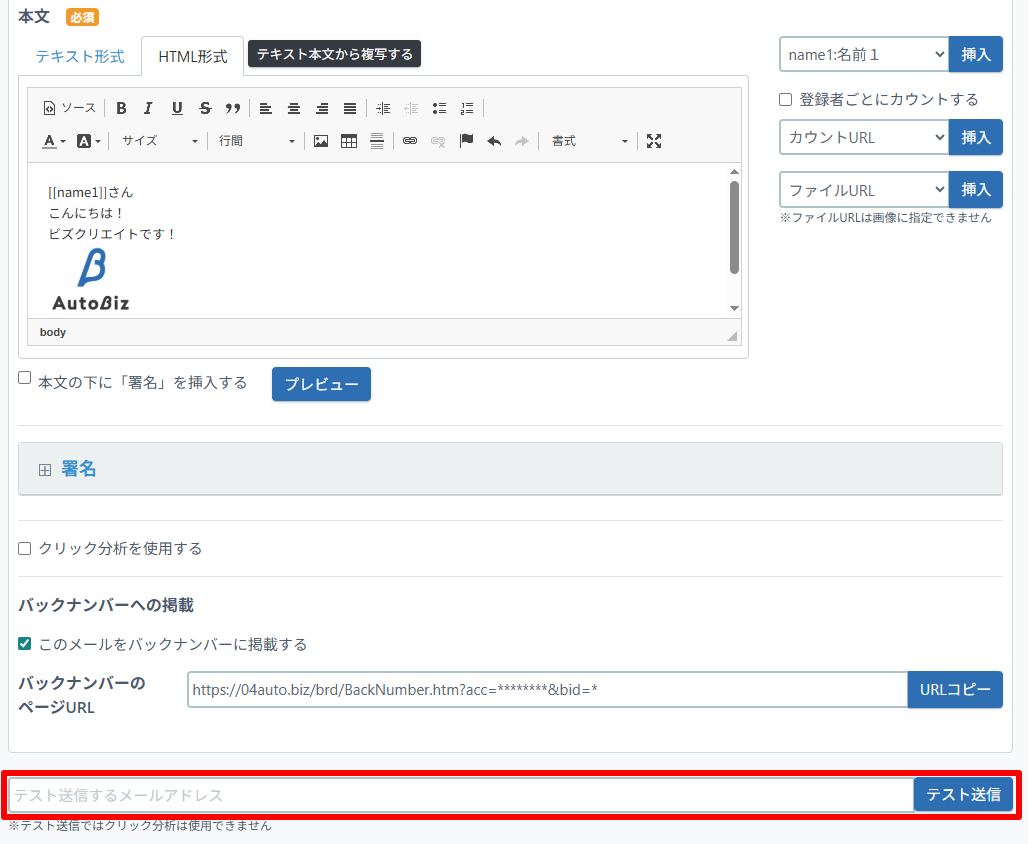Viewport: 1030px width, 844px height.
Task: Click the プレビュー button
Action: [321, 384]
